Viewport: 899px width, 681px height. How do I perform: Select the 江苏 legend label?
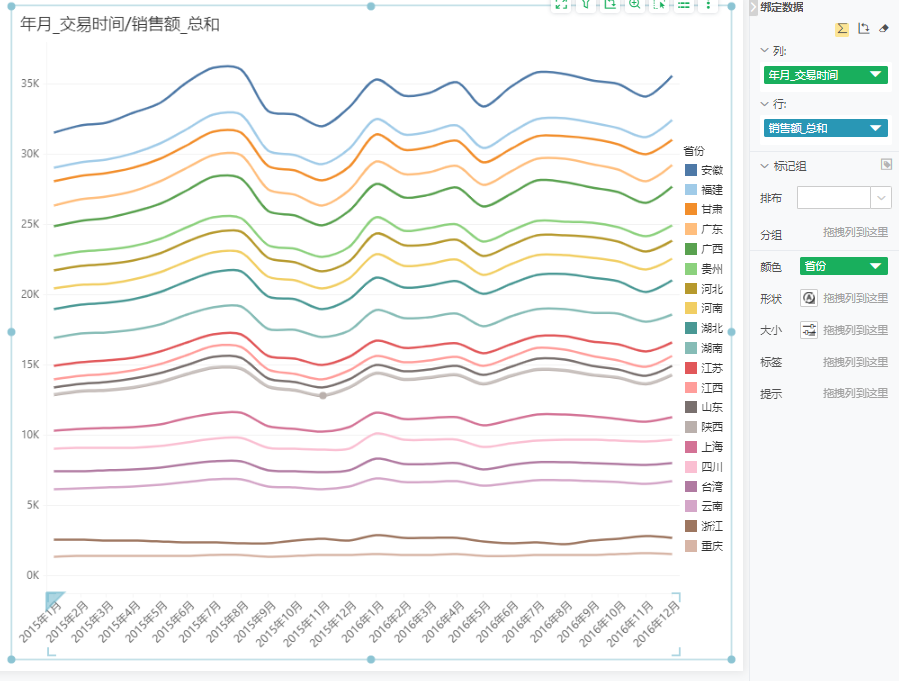[x=712, y=367]
